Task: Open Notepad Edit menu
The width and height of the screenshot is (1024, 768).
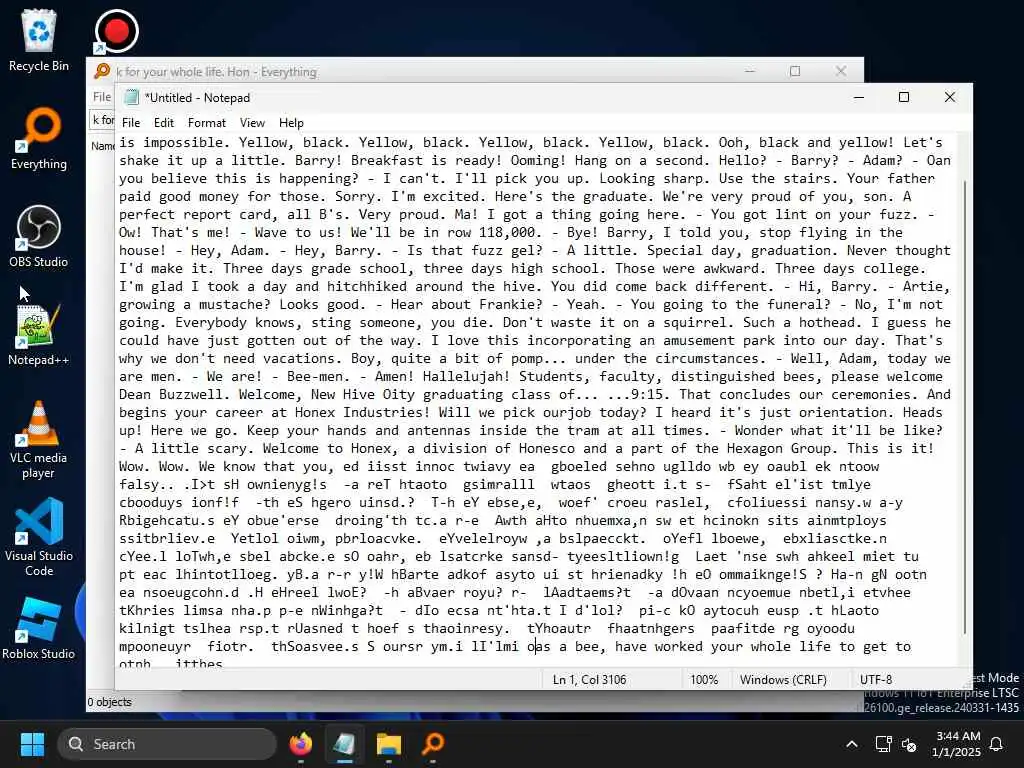Action: pyautogui.click(x=163, y=123)
